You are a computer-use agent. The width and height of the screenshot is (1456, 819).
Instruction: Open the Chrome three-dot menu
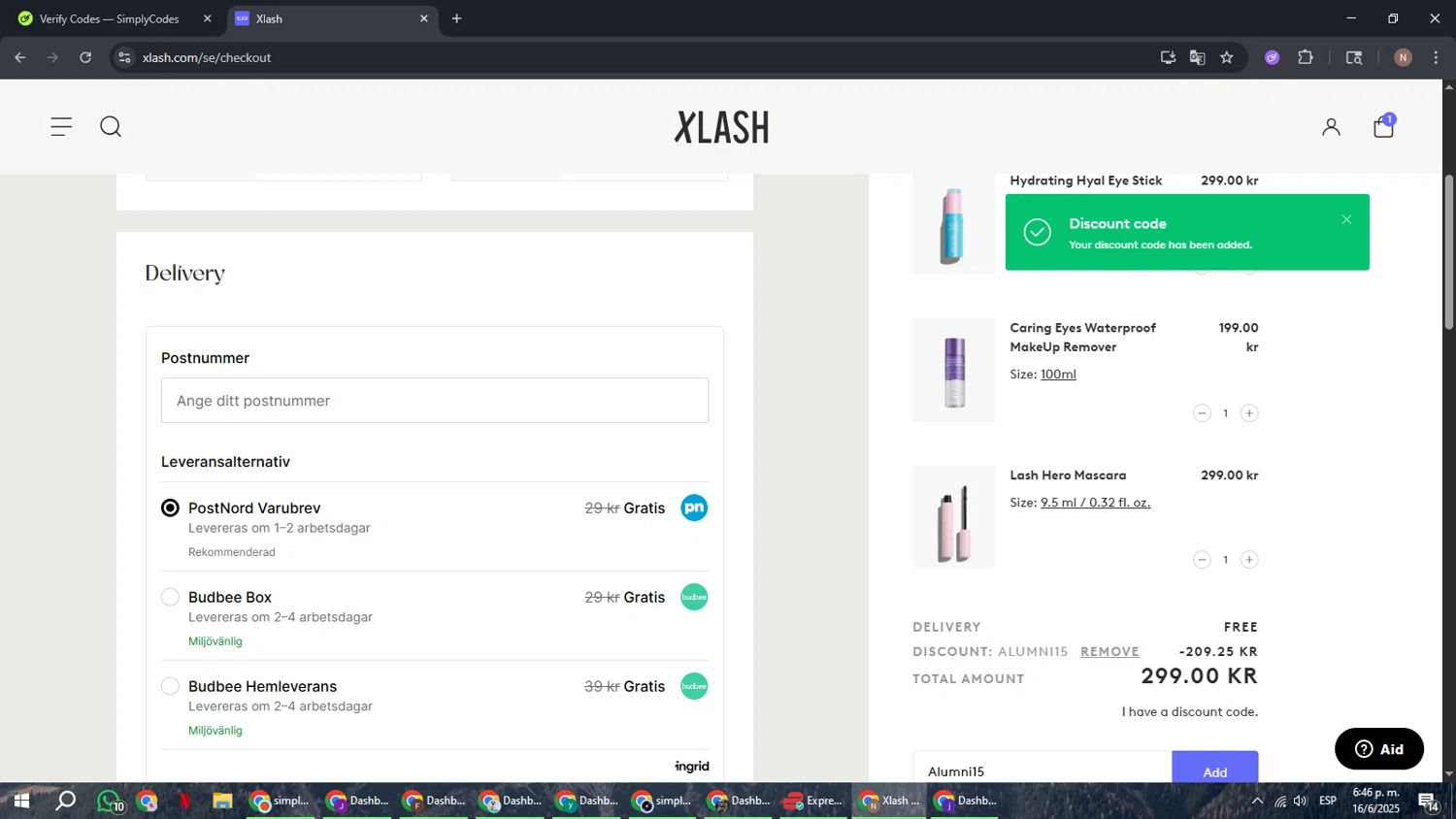(1436, 57)
